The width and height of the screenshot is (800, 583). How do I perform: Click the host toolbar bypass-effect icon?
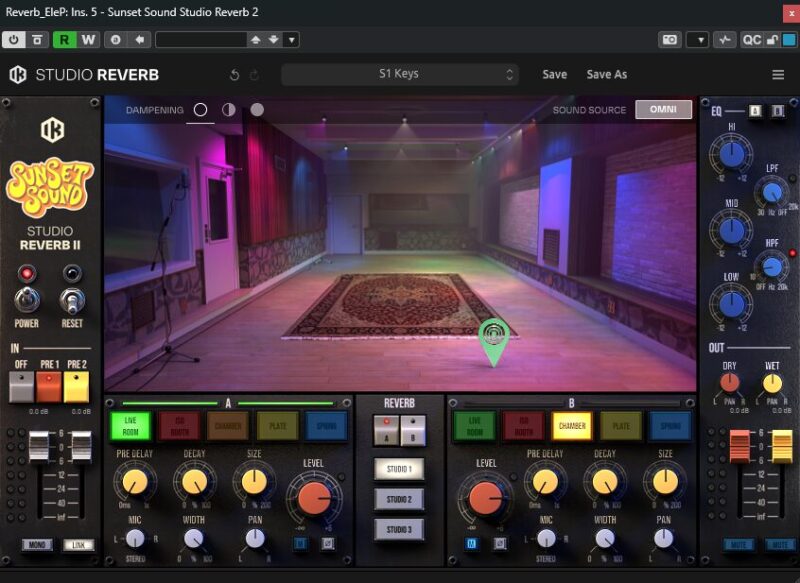click(x=37, y=40)
